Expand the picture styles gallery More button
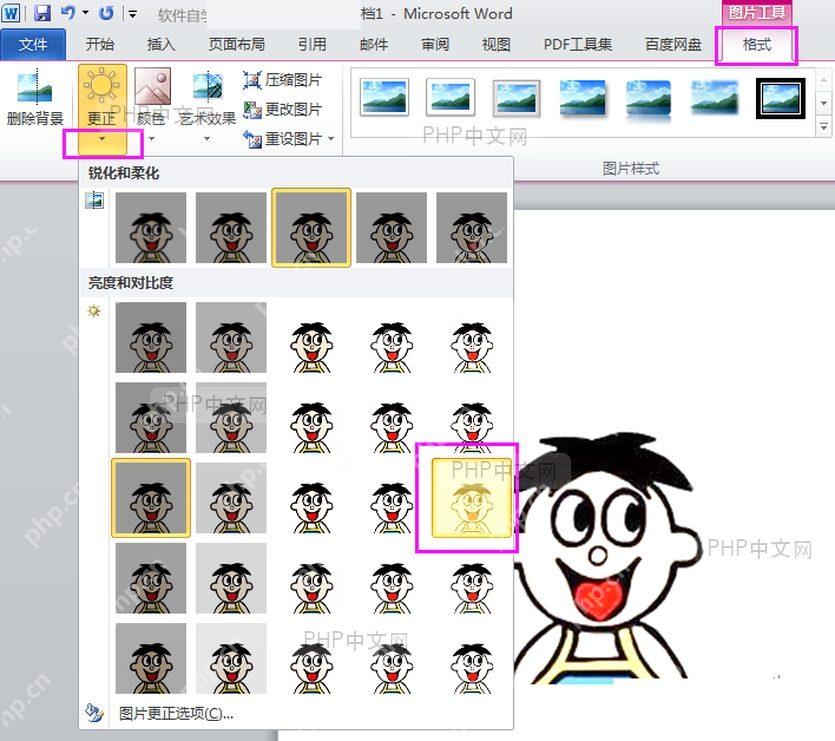Image resolution: width=835 pixels, height=741 pixels. point(823,127)
